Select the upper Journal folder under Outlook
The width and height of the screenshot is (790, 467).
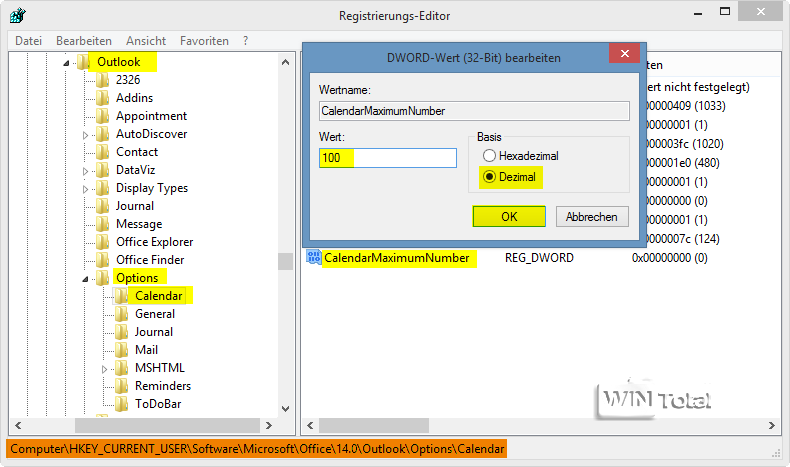point(135,206)
